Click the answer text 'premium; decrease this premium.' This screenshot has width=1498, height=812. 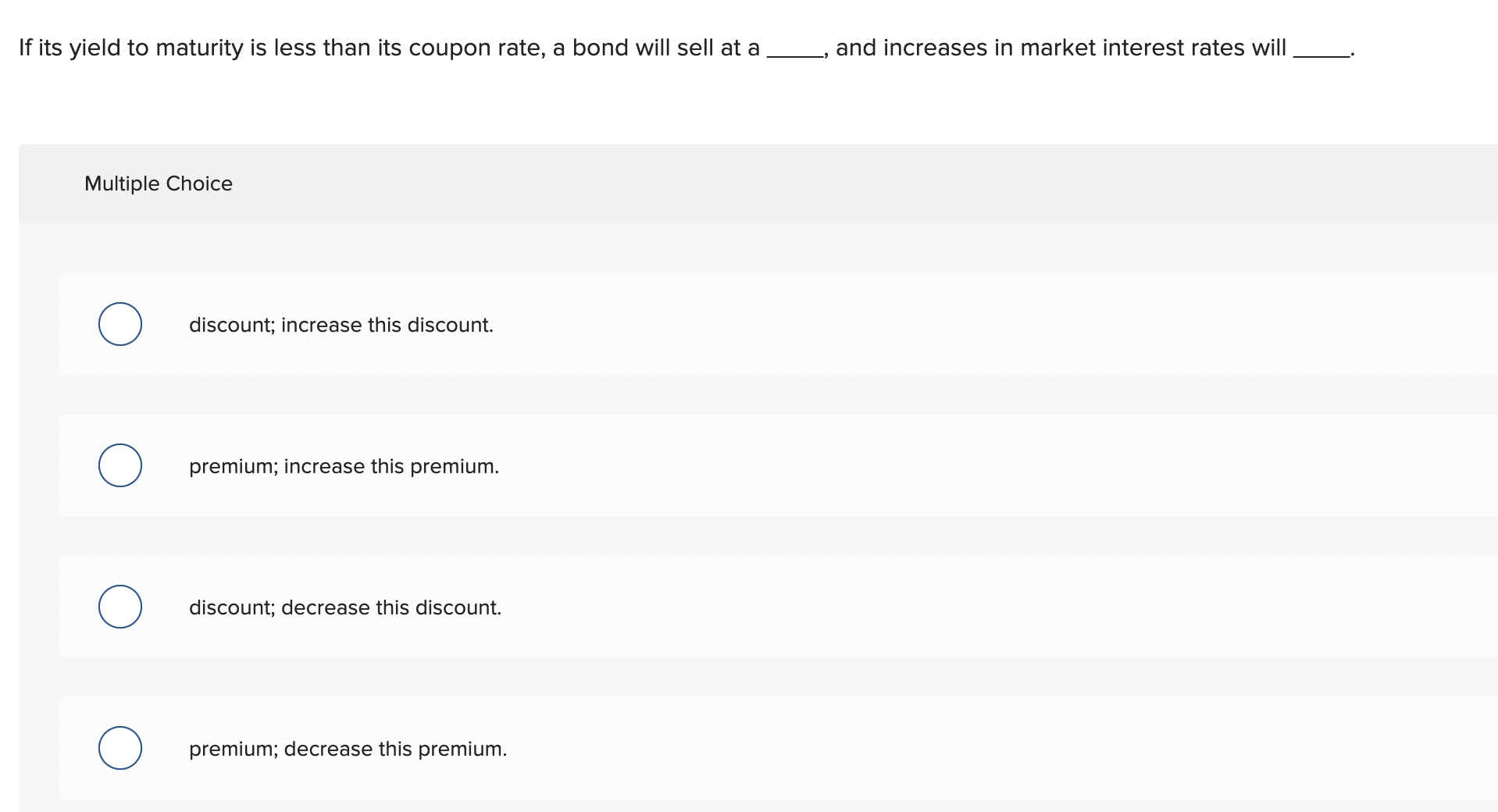pyautogui.click(x=348, y=749)
